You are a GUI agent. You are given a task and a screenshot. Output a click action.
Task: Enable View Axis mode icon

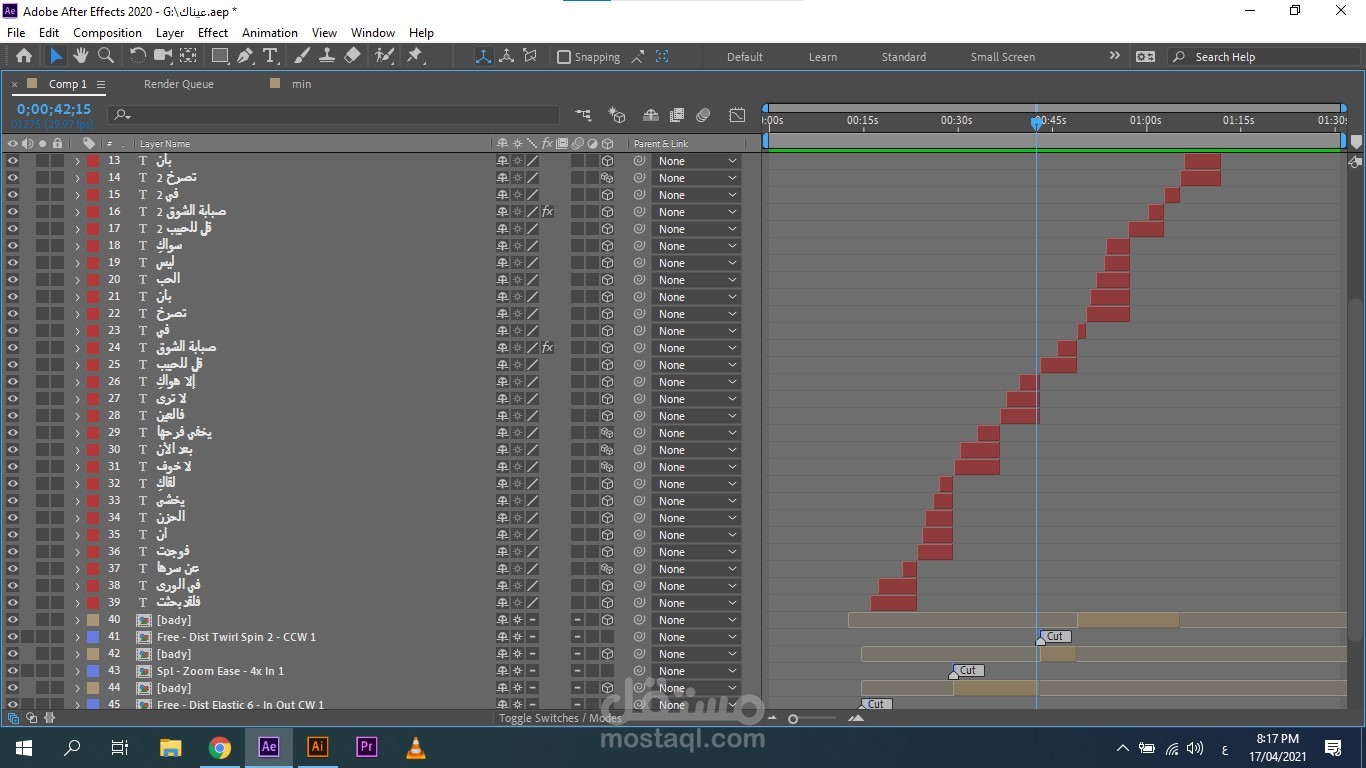pos(531,56)
